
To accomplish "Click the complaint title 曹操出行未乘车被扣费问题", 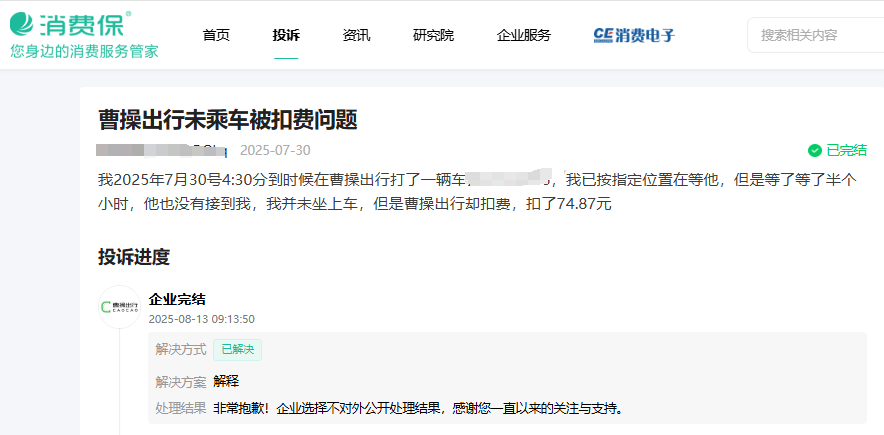I will tap(228, 119).
